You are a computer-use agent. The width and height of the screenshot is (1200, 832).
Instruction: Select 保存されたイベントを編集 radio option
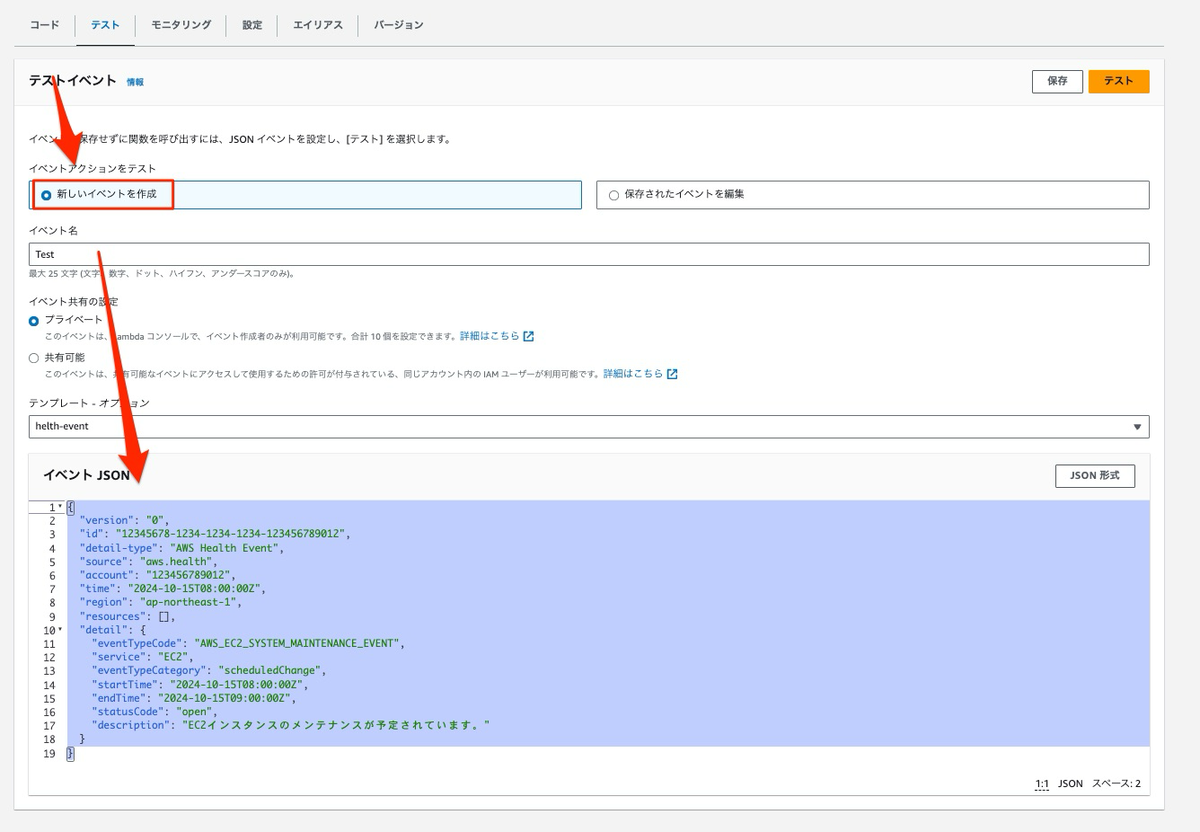click(x=614, y=194)
